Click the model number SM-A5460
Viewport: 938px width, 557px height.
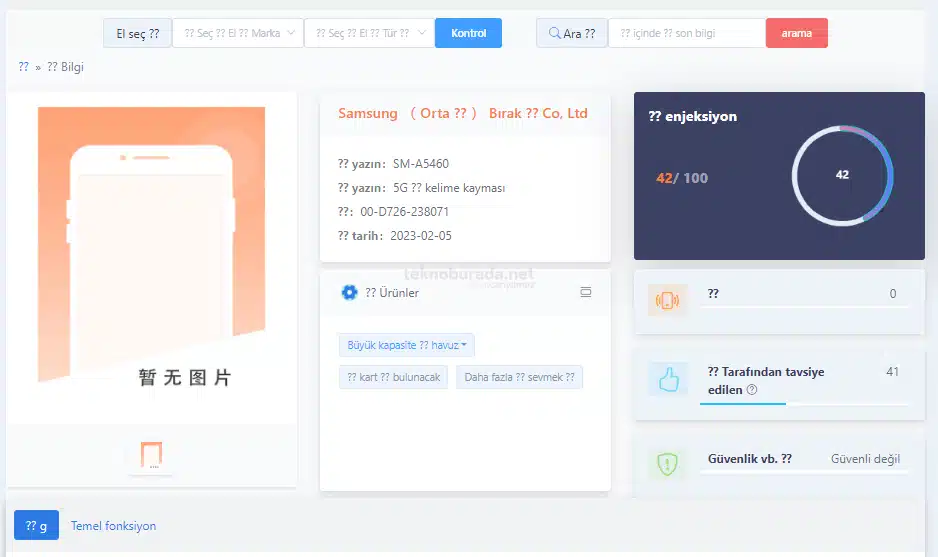421,163
